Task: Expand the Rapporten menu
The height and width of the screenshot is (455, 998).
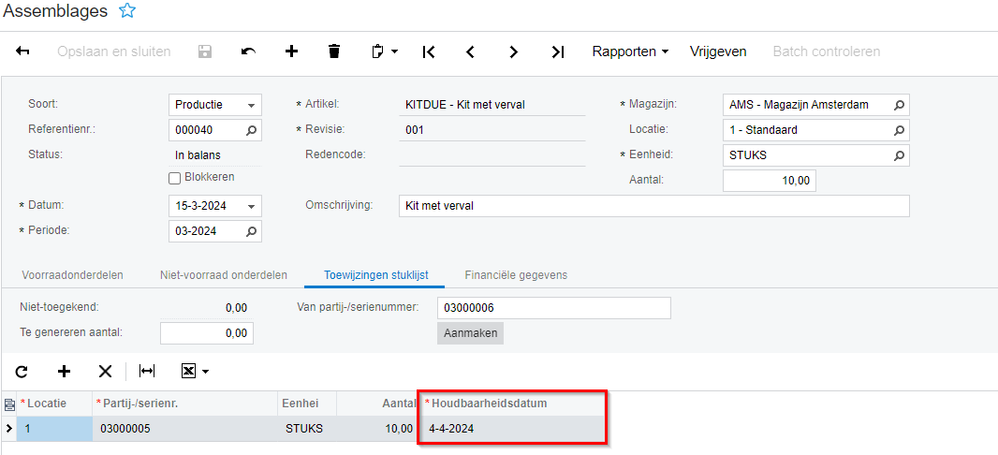Action: pos(630,51)
